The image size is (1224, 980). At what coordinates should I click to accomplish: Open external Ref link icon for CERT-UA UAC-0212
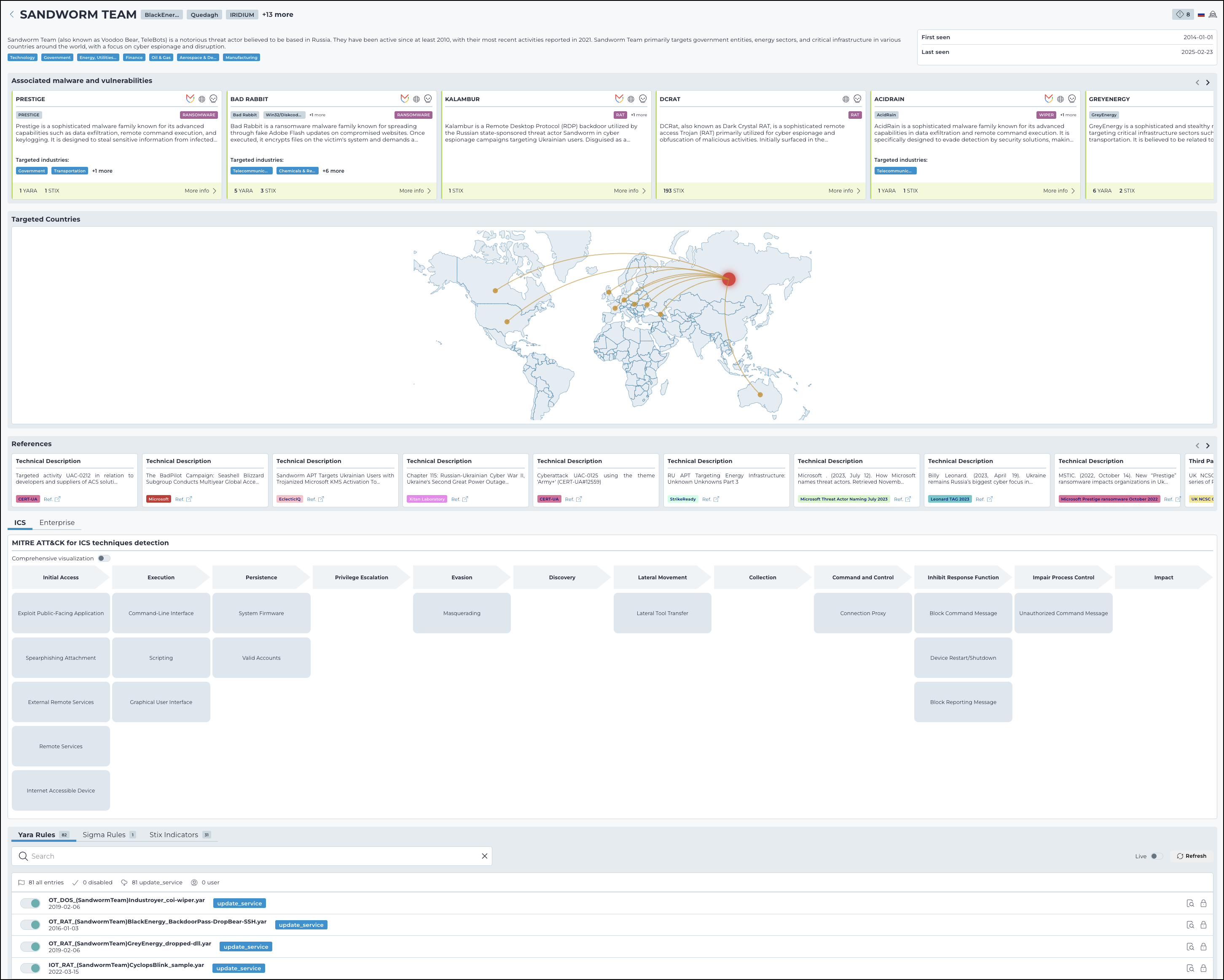coord(57,499)
